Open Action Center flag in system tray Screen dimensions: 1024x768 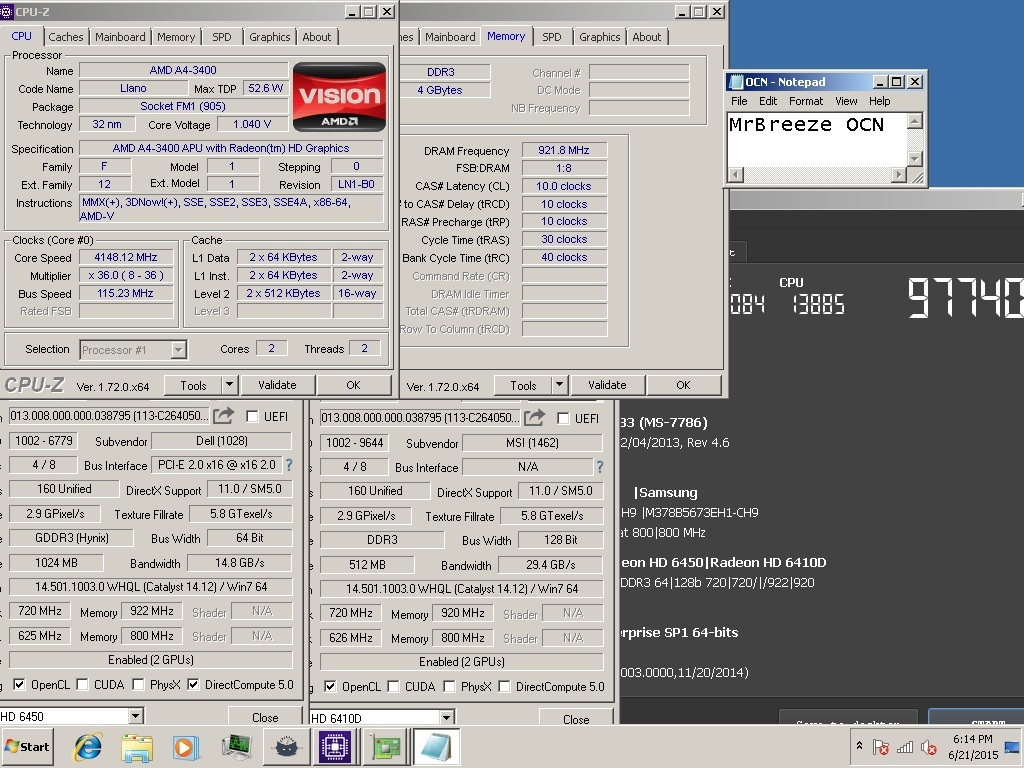880,747
